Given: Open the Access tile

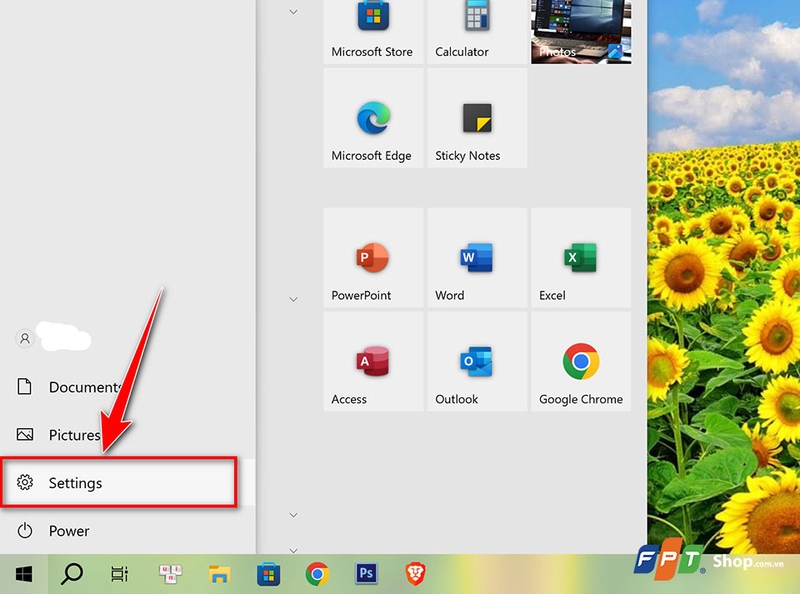Looking at the screenshot, I should 373,362.
